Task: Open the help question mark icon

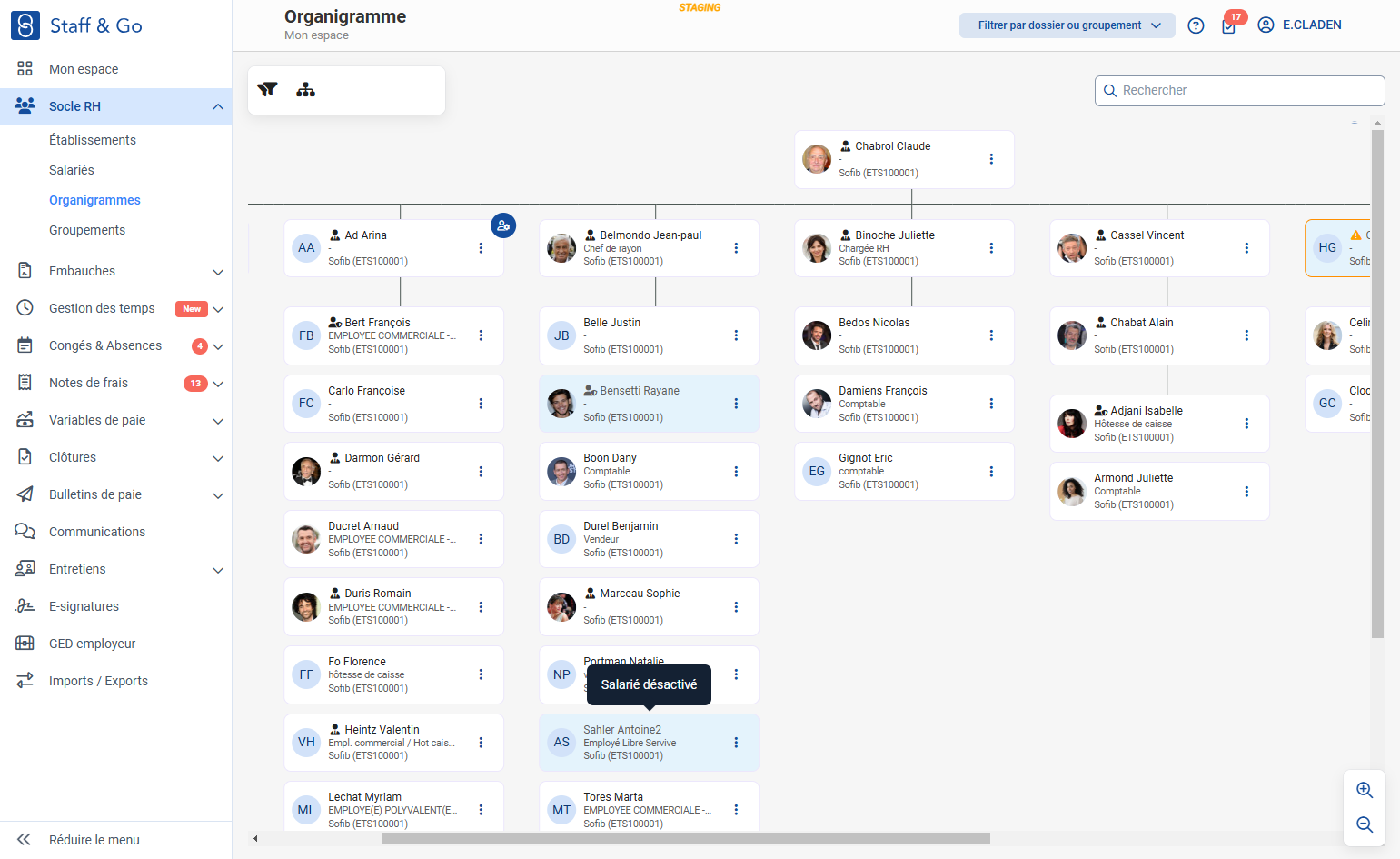Action: pyautogui.click(x=1196, y=25)
